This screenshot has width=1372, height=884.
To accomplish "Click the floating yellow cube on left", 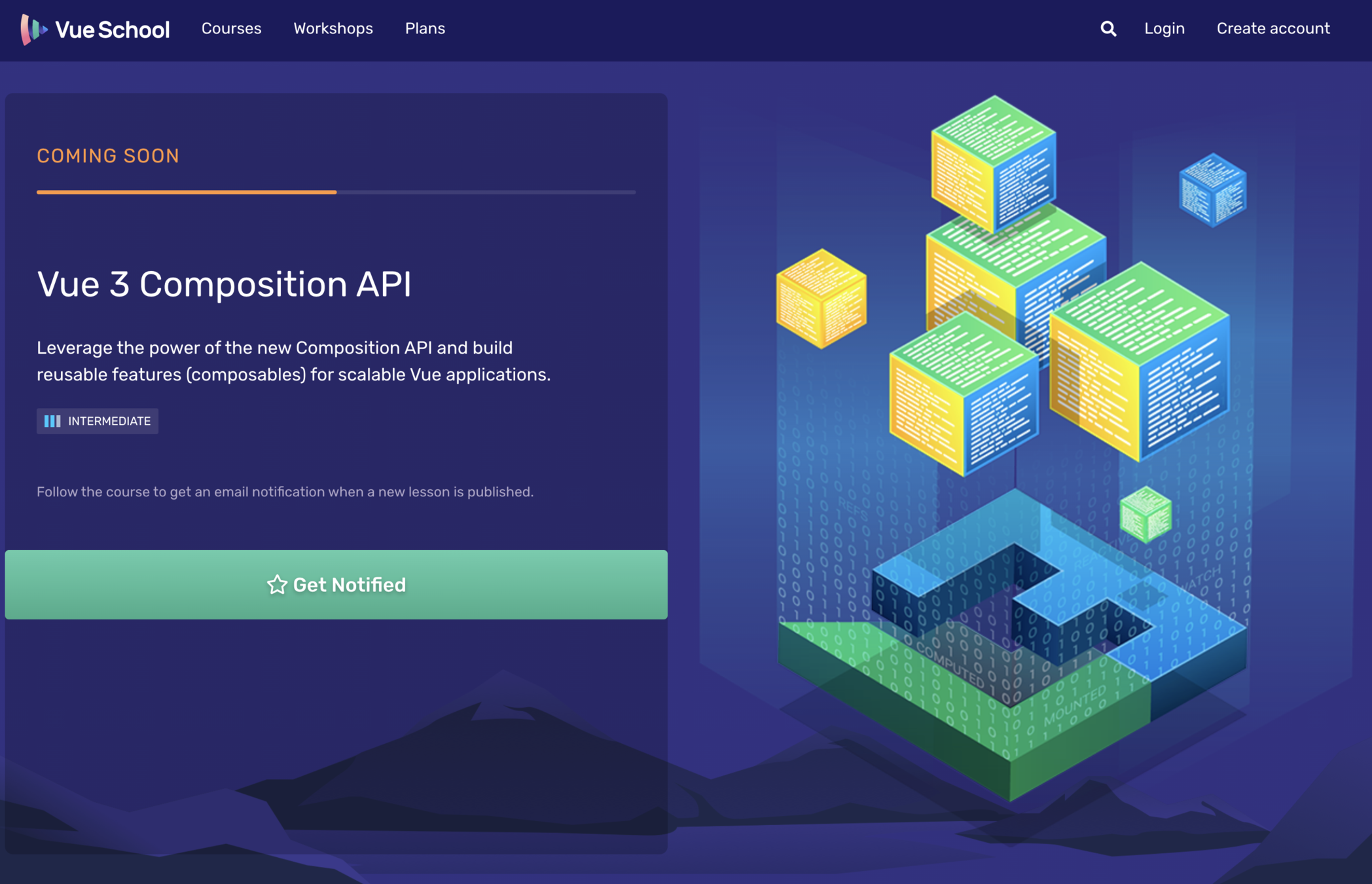I will point(821,299).
